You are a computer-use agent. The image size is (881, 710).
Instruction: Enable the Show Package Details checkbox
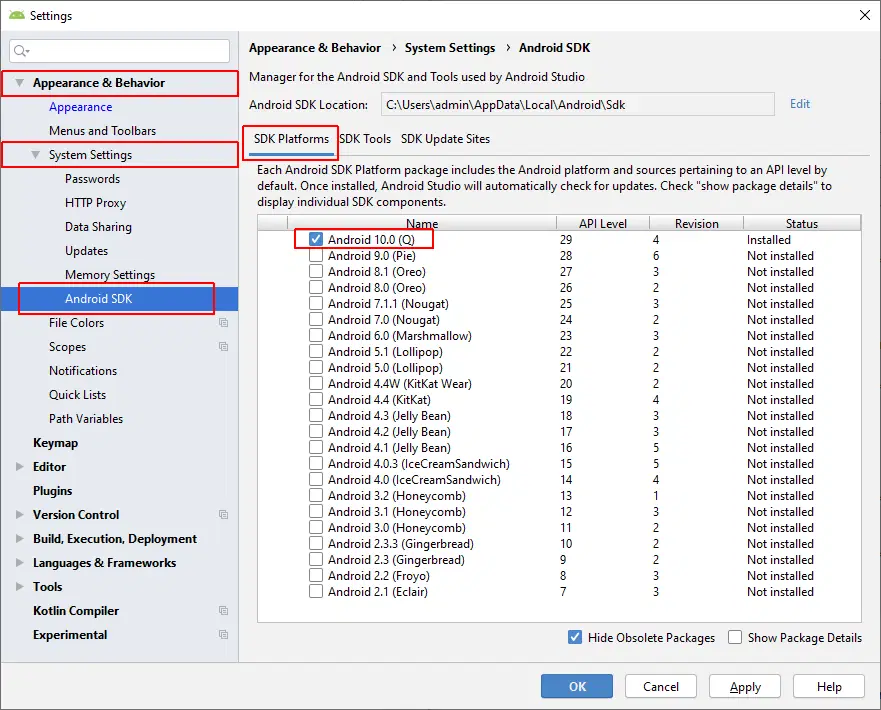735,637
